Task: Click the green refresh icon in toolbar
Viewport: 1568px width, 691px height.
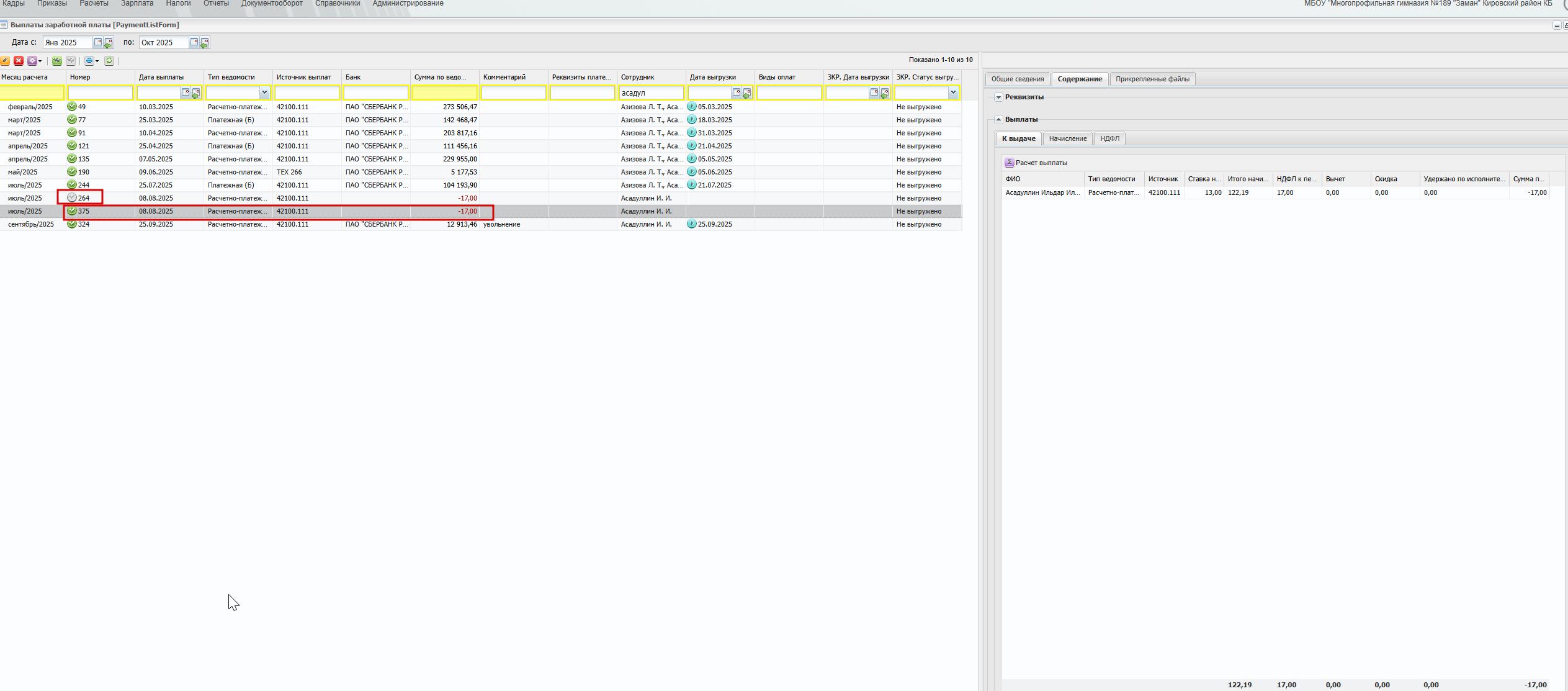Action: pyautogui.click(x=109, y=60)
